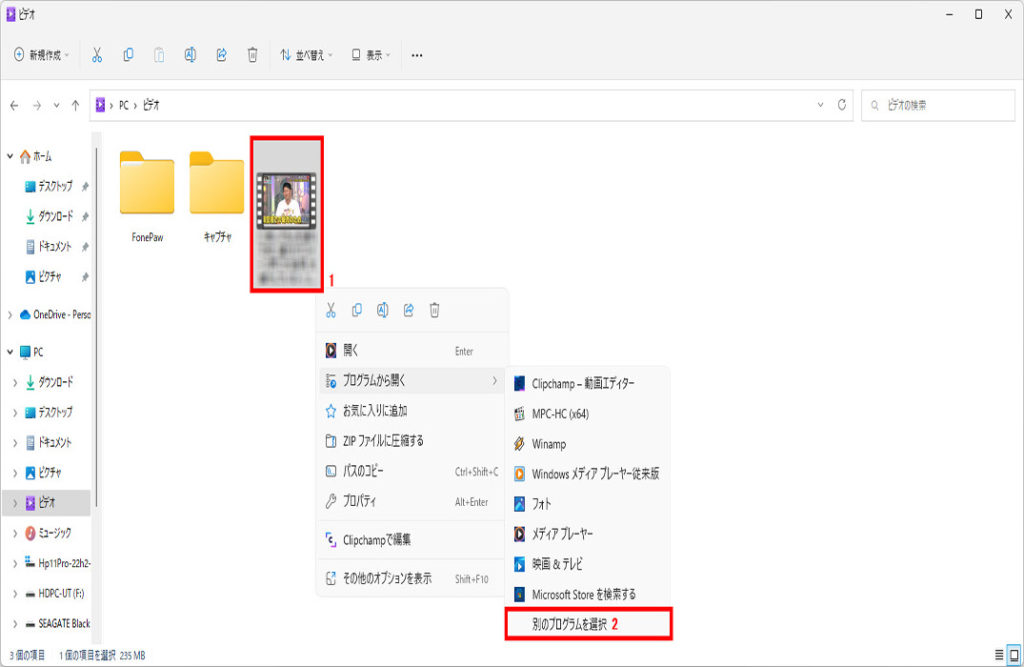Viewport: 1024px width, 667px height.
Task: Collapse the PC tree node
Action: (11, 352)
